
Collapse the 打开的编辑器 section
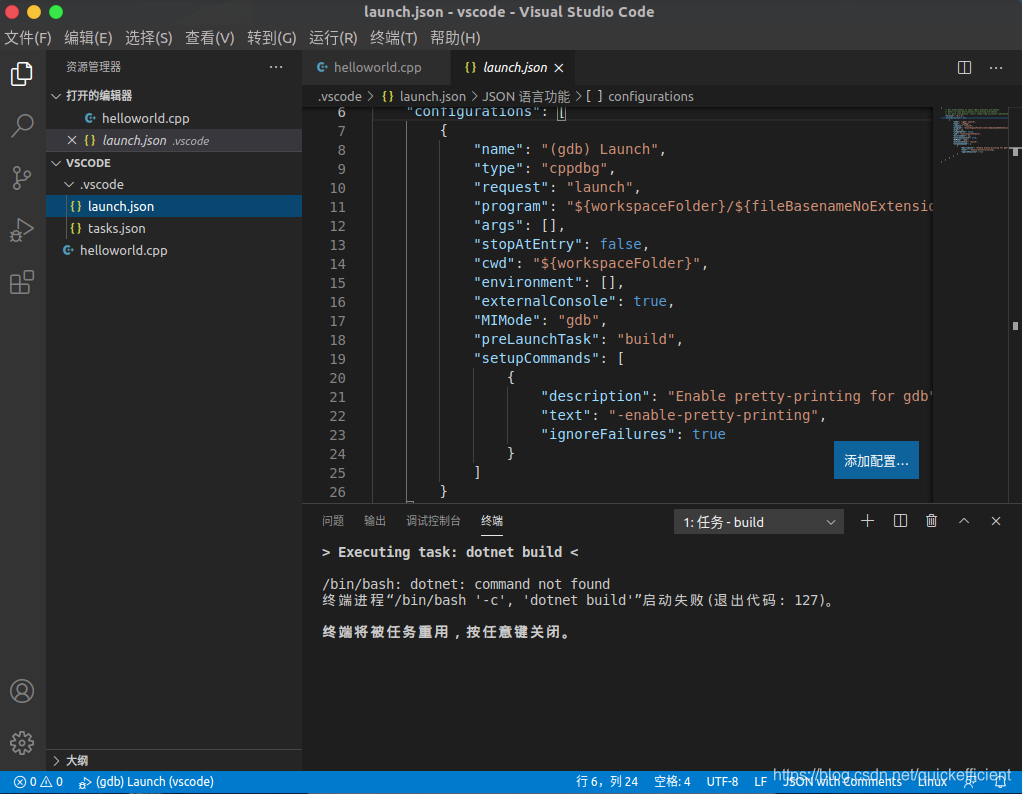(x=56, y=96)
